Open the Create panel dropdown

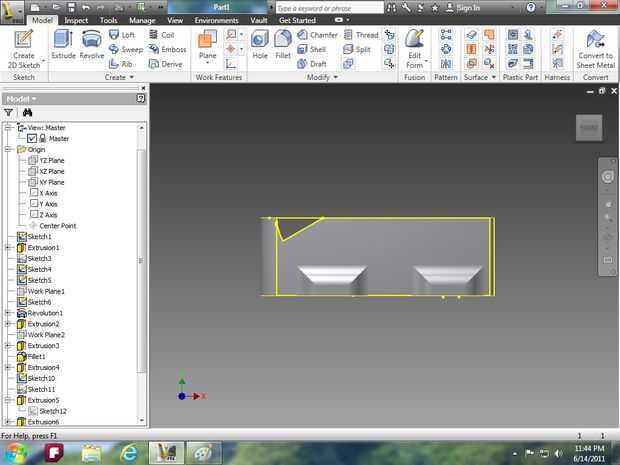click(x=119, y=77)
